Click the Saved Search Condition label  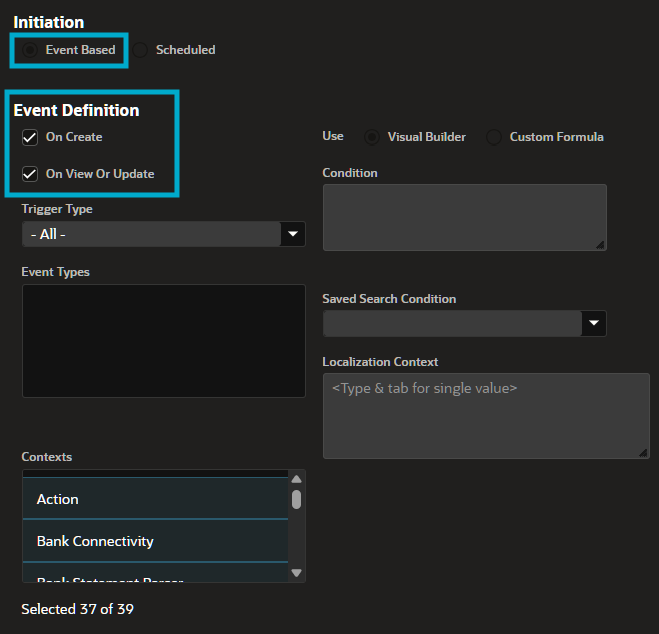[389, 299]
